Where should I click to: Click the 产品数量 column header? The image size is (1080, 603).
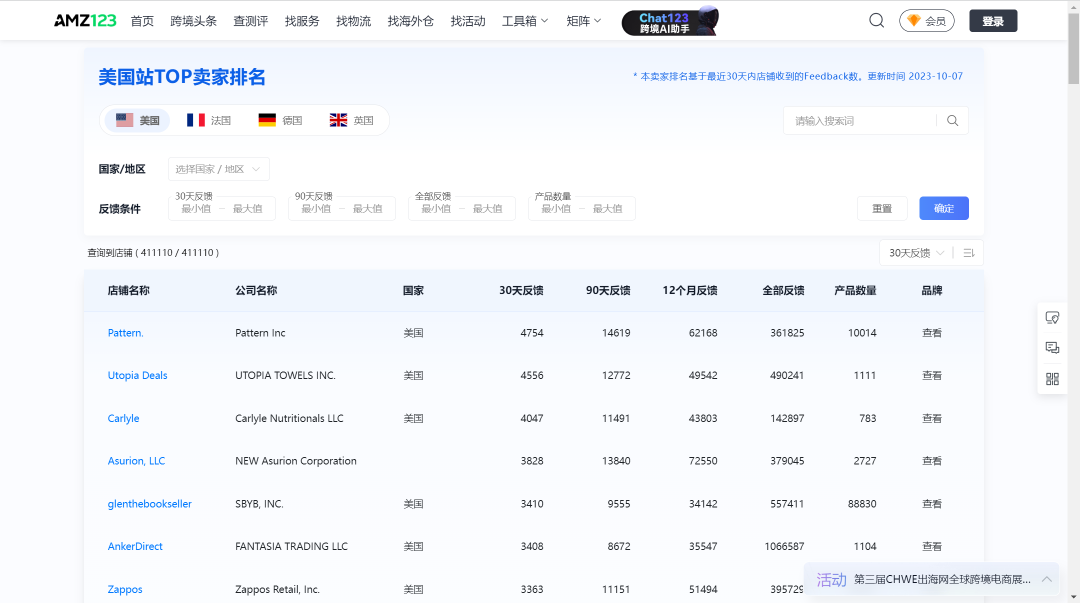pos(855,291)
